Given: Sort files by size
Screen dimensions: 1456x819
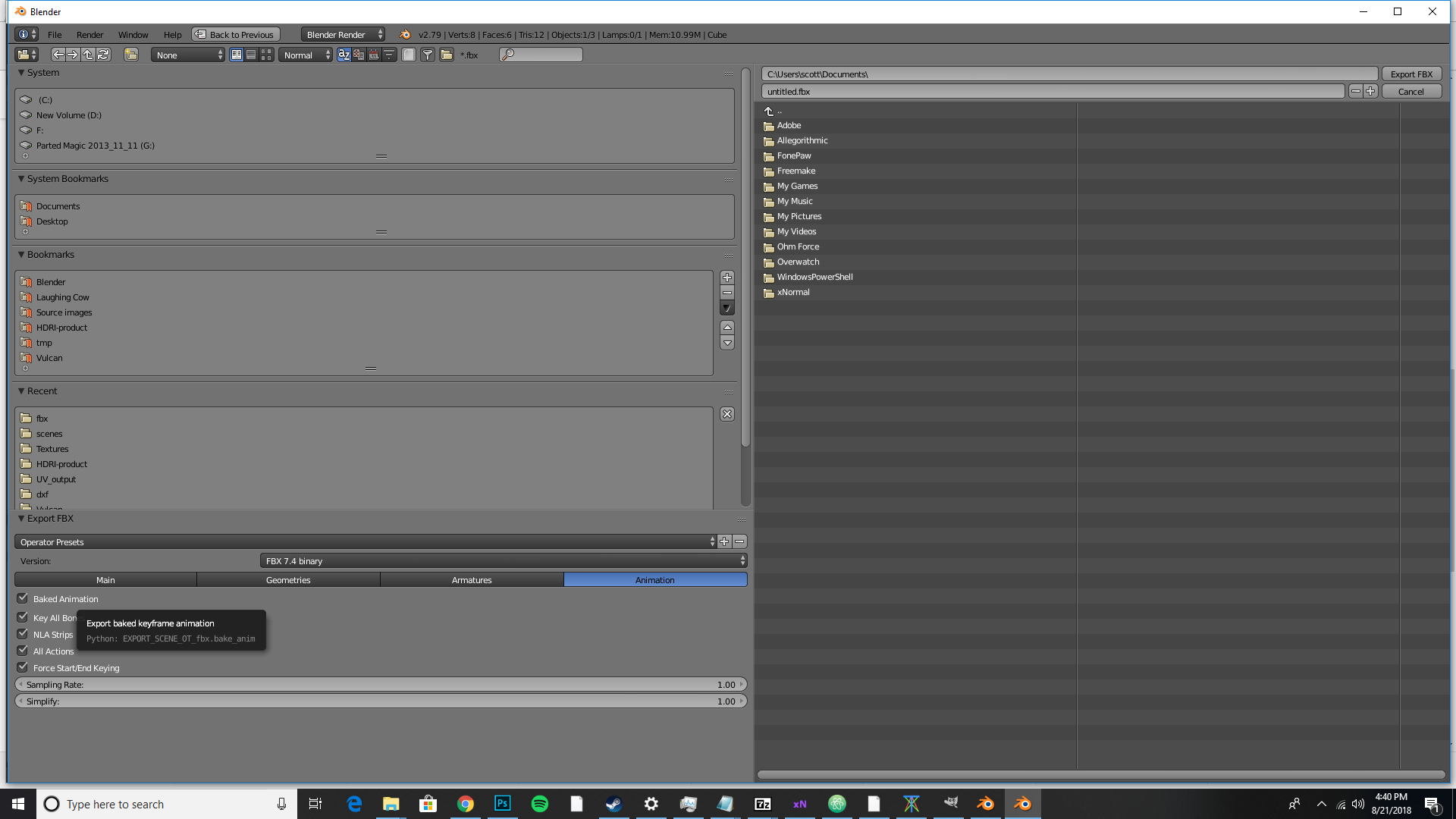Looking at the screenshot, I should click(x=389, y=55).
